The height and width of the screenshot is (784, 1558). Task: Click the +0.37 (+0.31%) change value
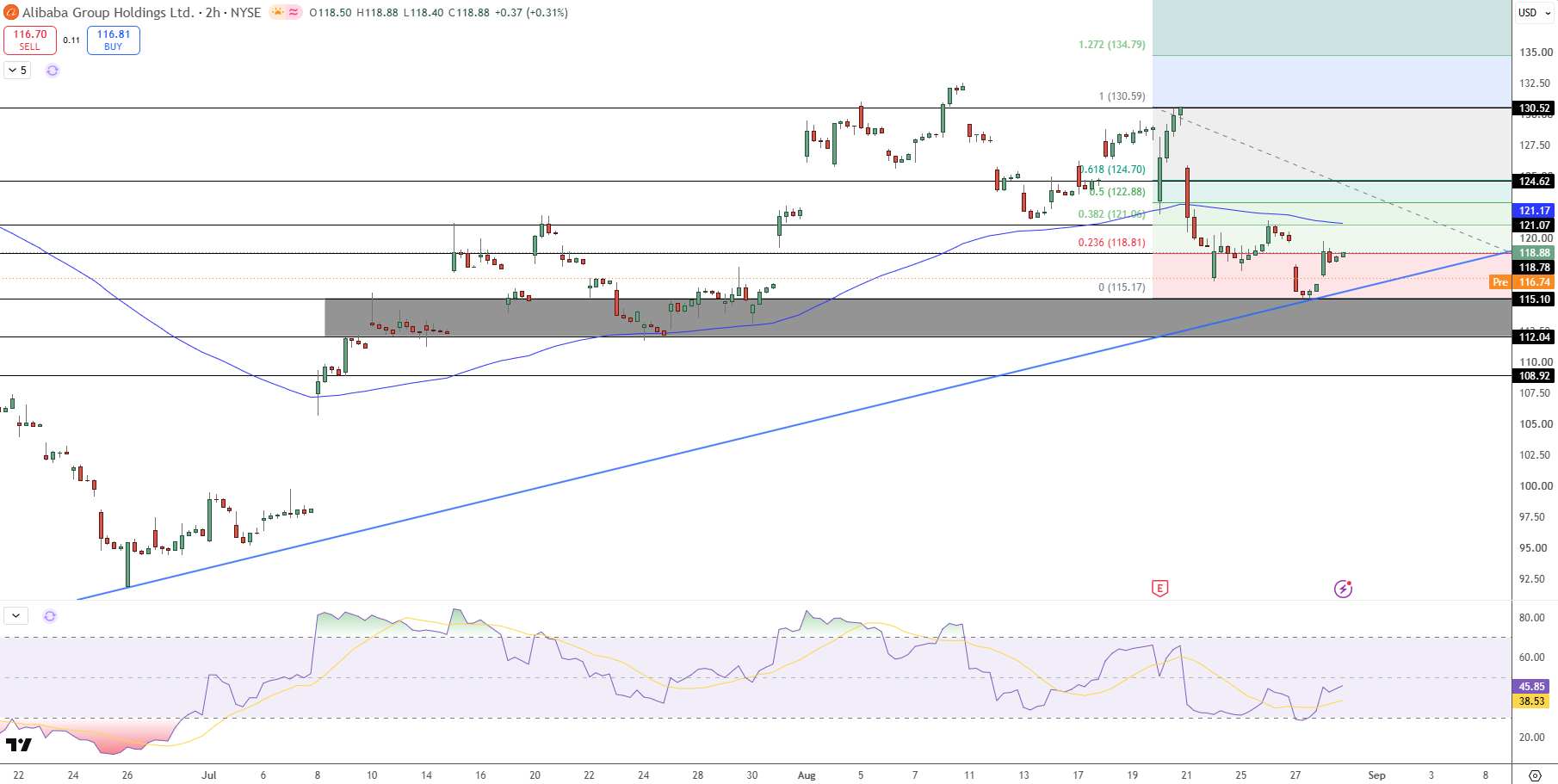[531, 13]
